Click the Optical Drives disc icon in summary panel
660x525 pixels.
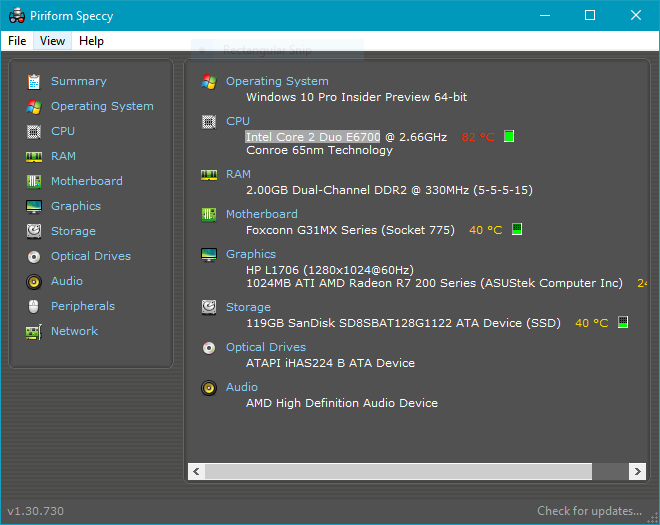[x=209, y=348]
